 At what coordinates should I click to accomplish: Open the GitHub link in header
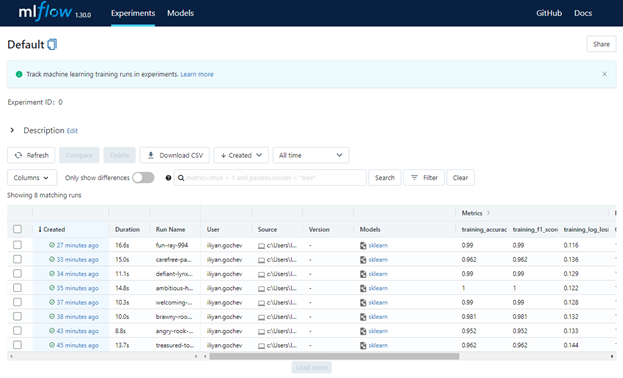coord(549,13)
